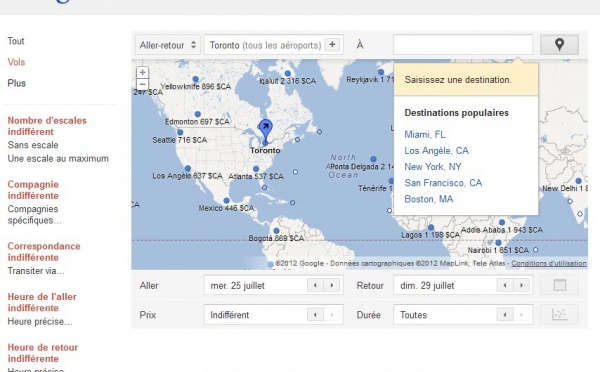
Task: Click Iqaluit 2 316 $CA map marker
Action: (x=287, y=73)
